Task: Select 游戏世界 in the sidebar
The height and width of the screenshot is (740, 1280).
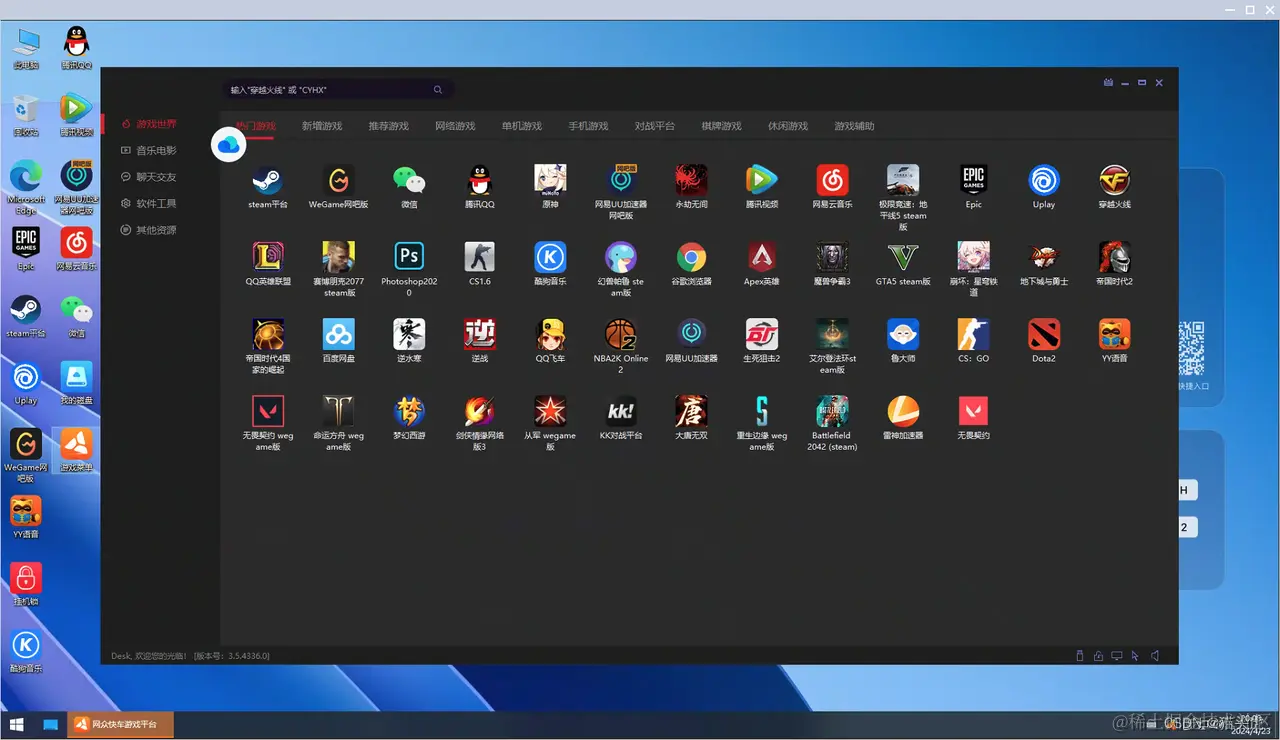Action: click(x=148, y=124)
